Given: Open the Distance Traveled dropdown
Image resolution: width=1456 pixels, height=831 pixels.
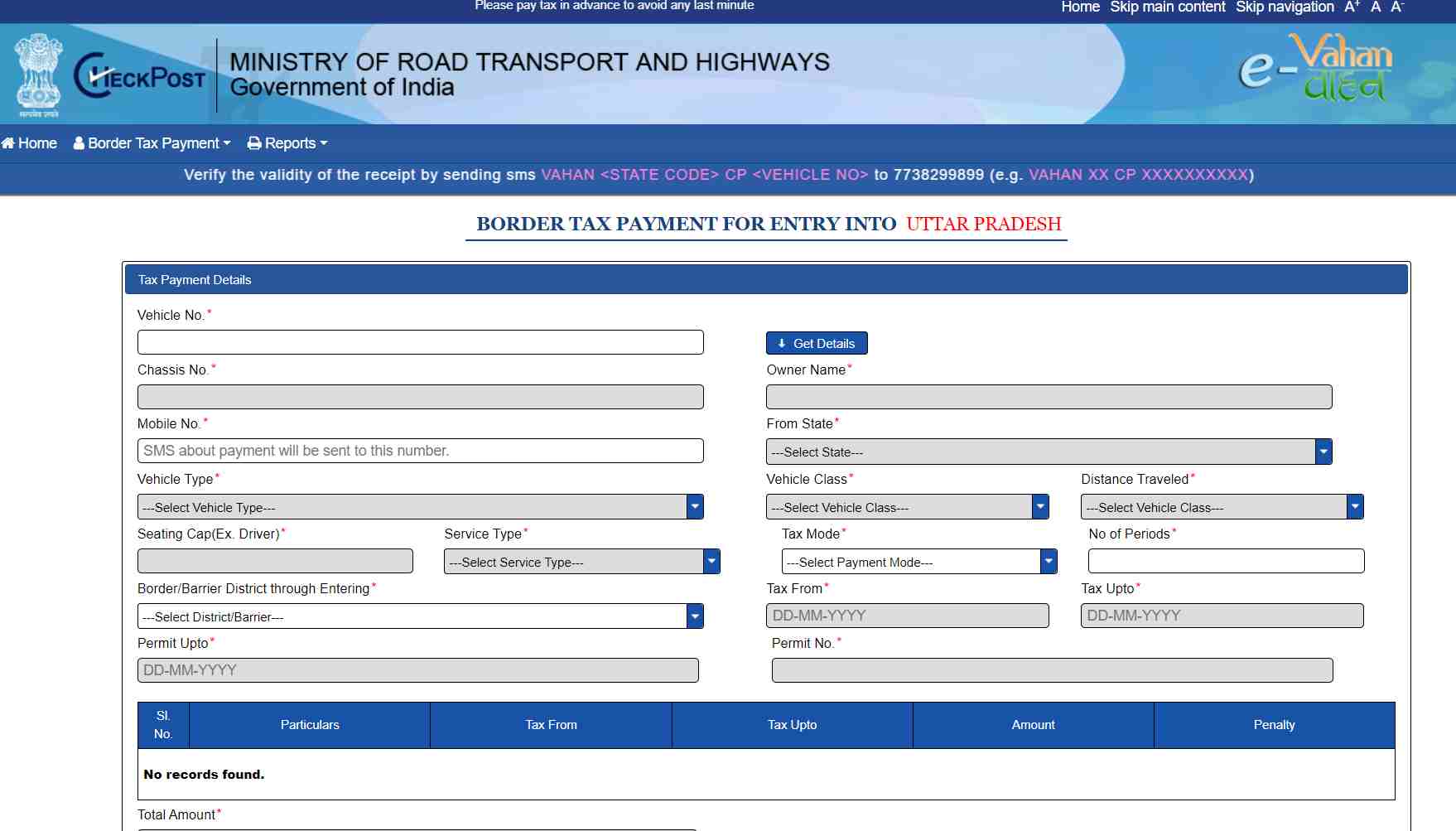Looking at the screenshot, I should click(1354, 506).
